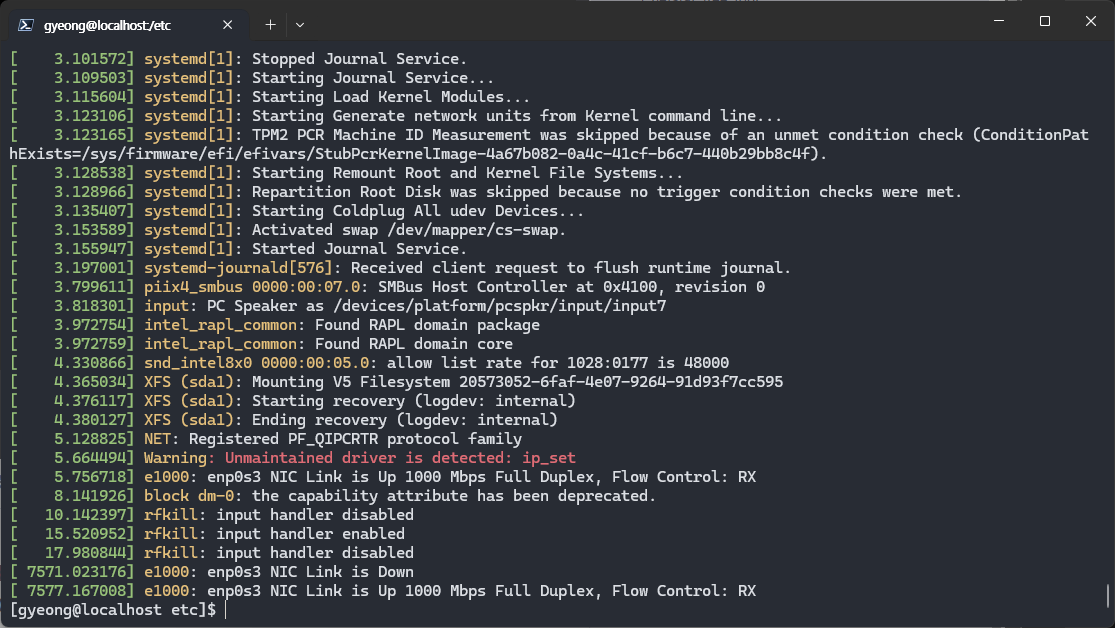Image resolution: width=1115 pixels, height=628 pixels.
Task: Click the 'Stopped Journal Service' log line
Action: [x=358, y=59]
